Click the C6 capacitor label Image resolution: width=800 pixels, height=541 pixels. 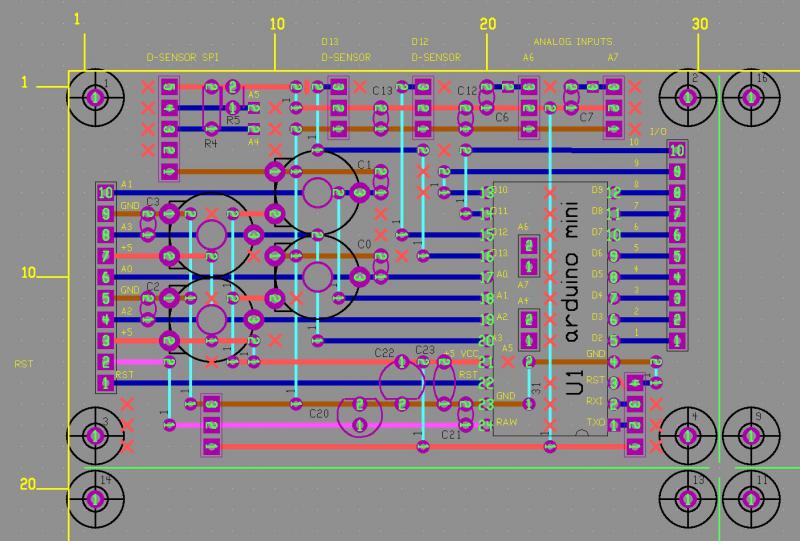coord(502,117)
